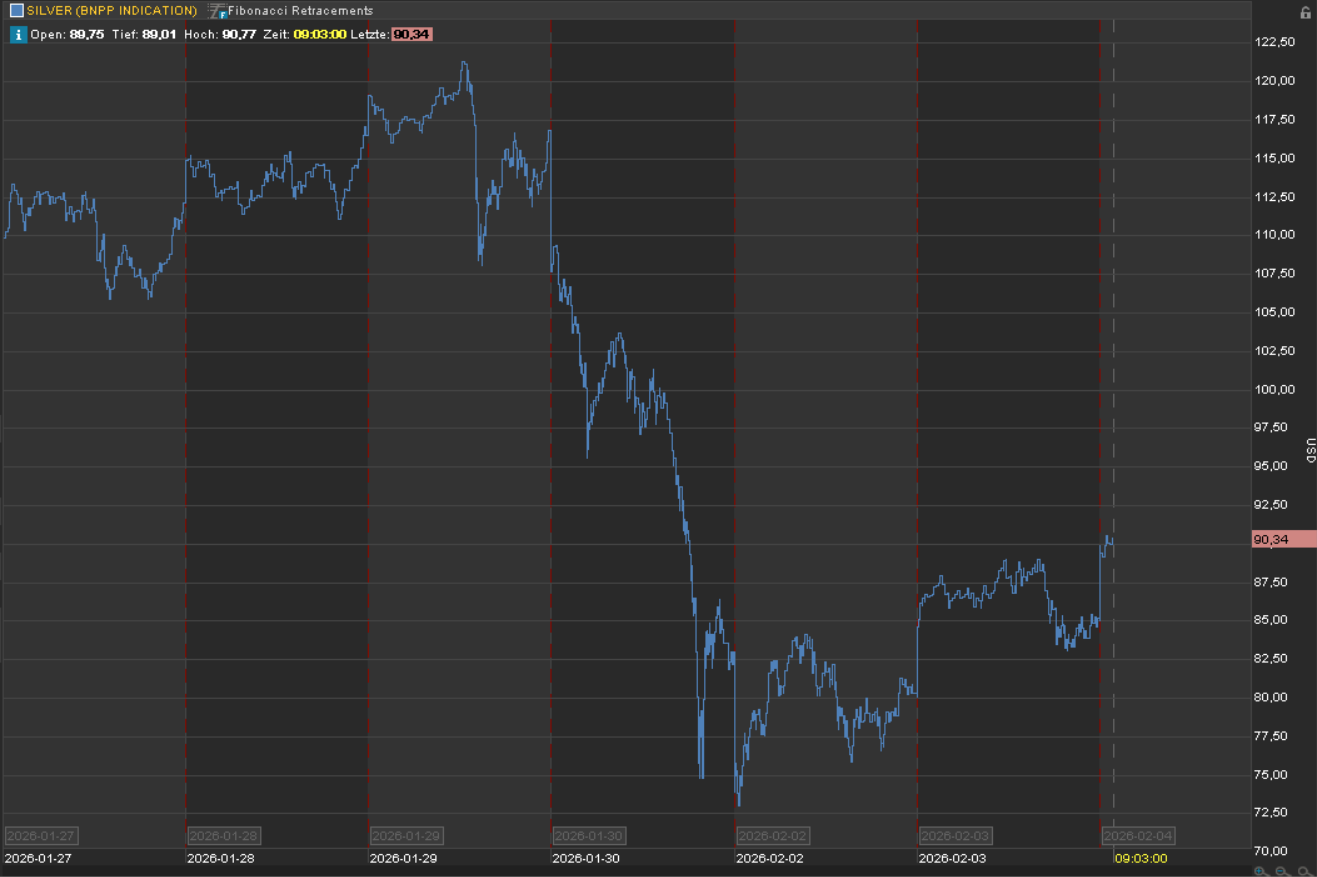This screenshot has height=877, width=1317.
Task: Click the Hoch 90,77 value in header
Action: pos(239,34)
